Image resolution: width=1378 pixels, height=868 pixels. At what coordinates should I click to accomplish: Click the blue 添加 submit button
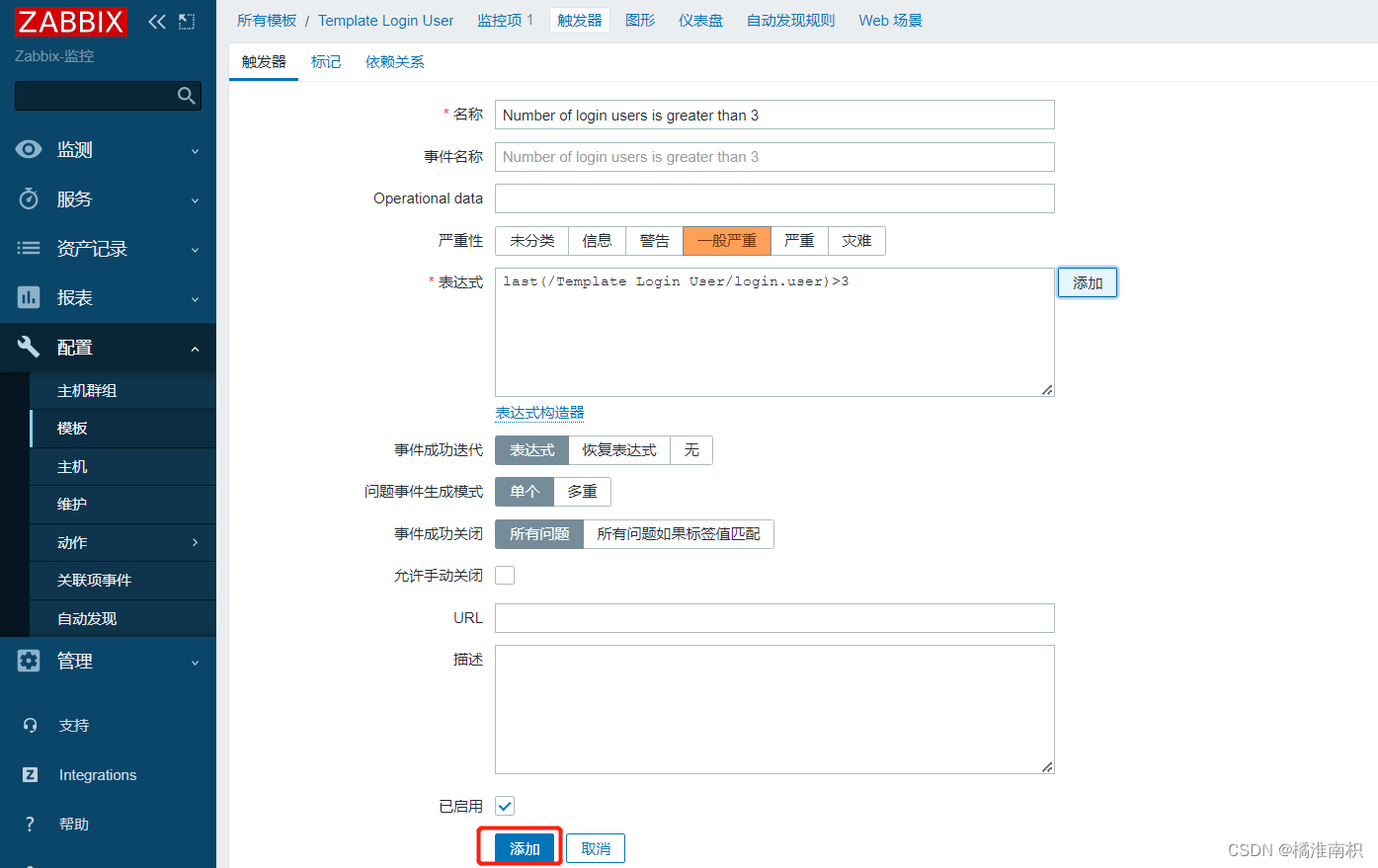[525, 848]
